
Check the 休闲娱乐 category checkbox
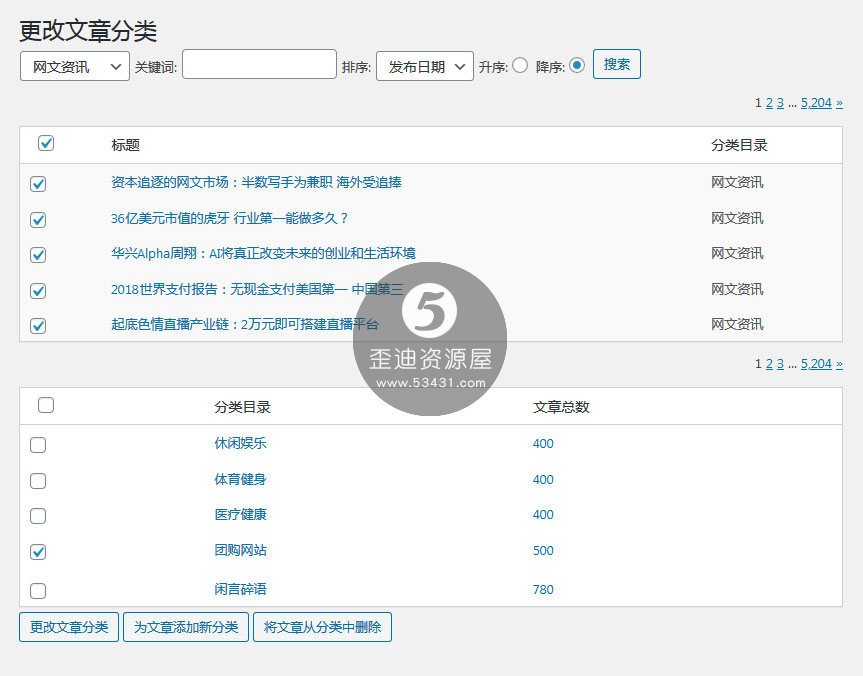38,445
